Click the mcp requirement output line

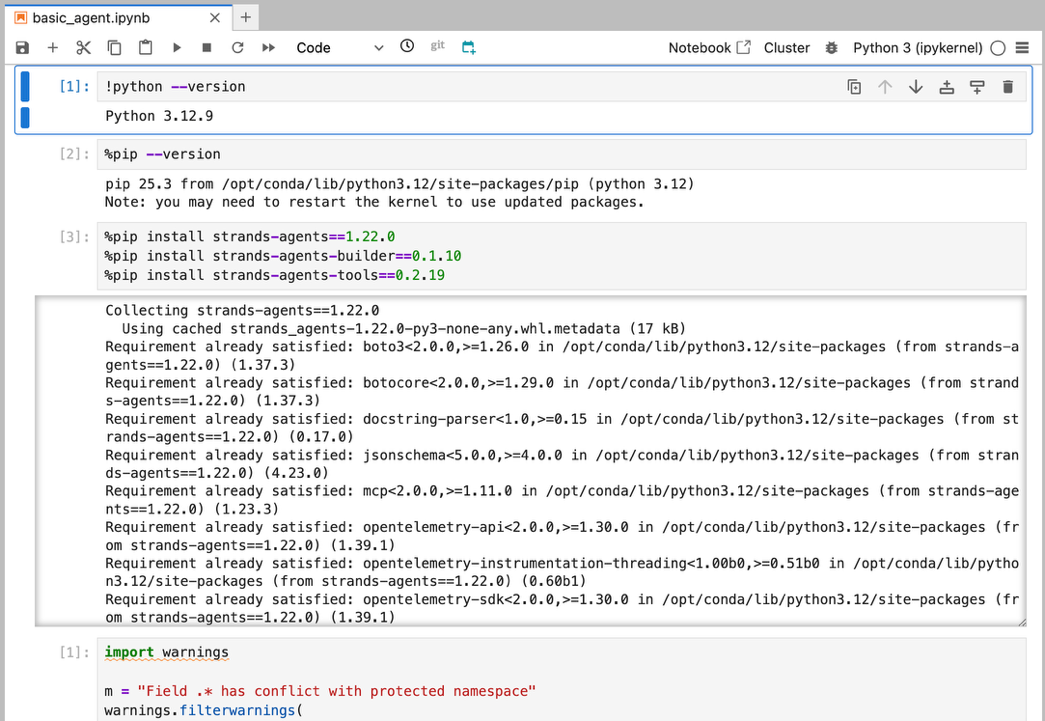(561, 500)
